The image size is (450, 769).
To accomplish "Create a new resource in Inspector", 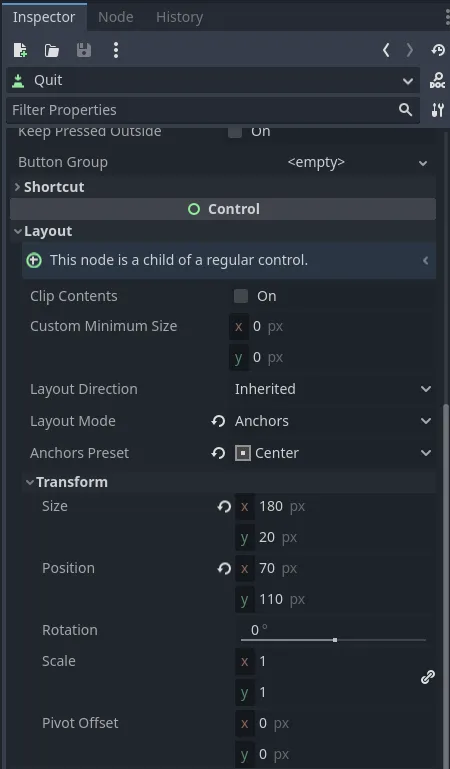I will point(20,50).
